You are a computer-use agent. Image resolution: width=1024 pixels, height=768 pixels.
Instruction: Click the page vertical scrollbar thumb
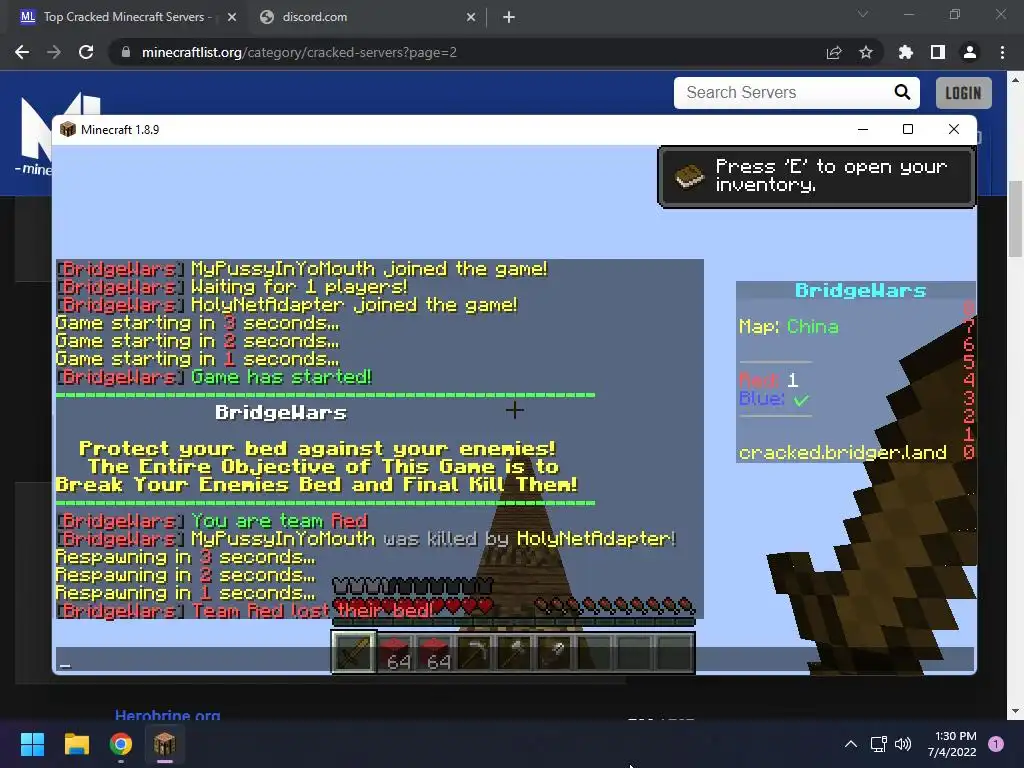tap(1015, 219)
